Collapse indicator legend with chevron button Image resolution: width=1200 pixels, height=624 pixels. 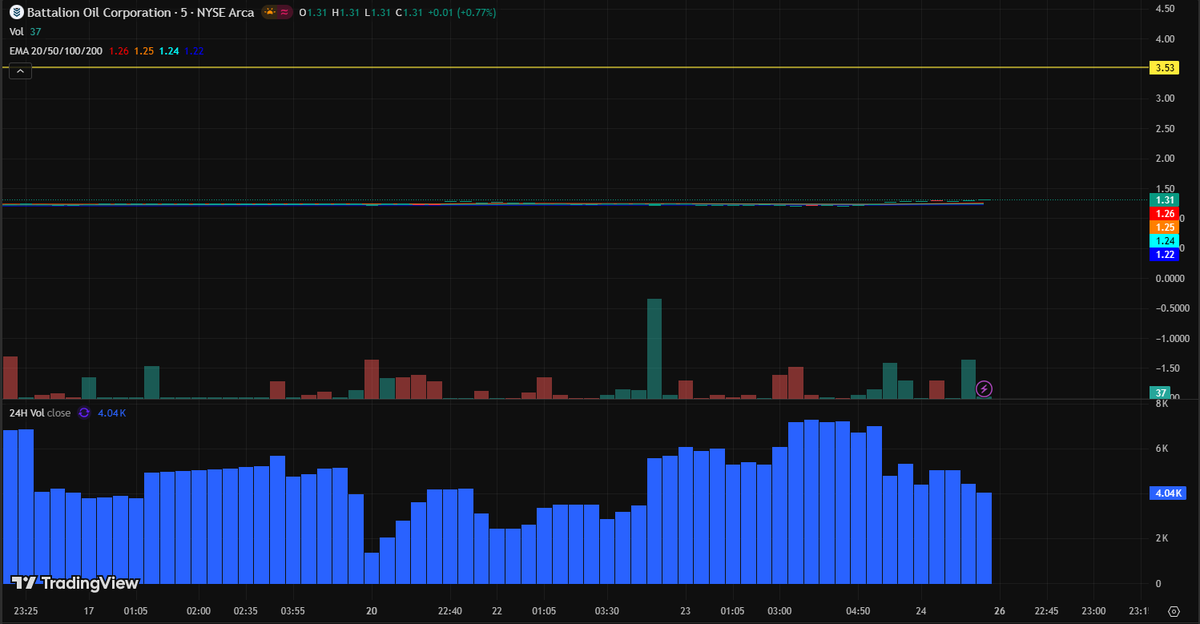click(19, 71)
